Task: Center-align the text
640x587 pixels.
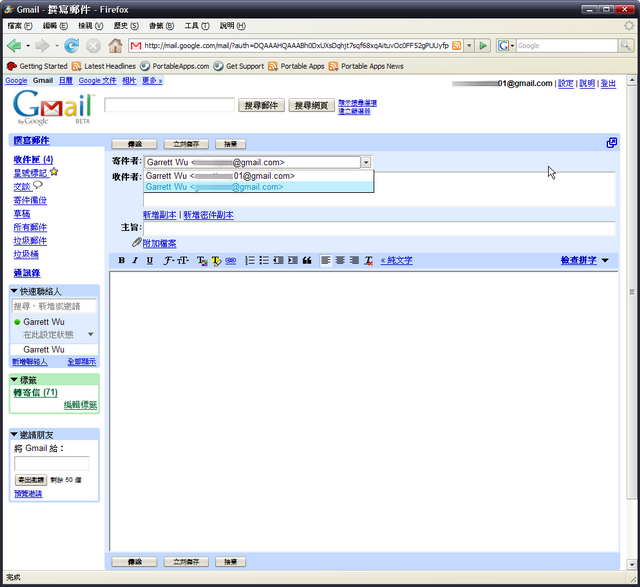Action: pyautogui.click(x=340, y=260)
